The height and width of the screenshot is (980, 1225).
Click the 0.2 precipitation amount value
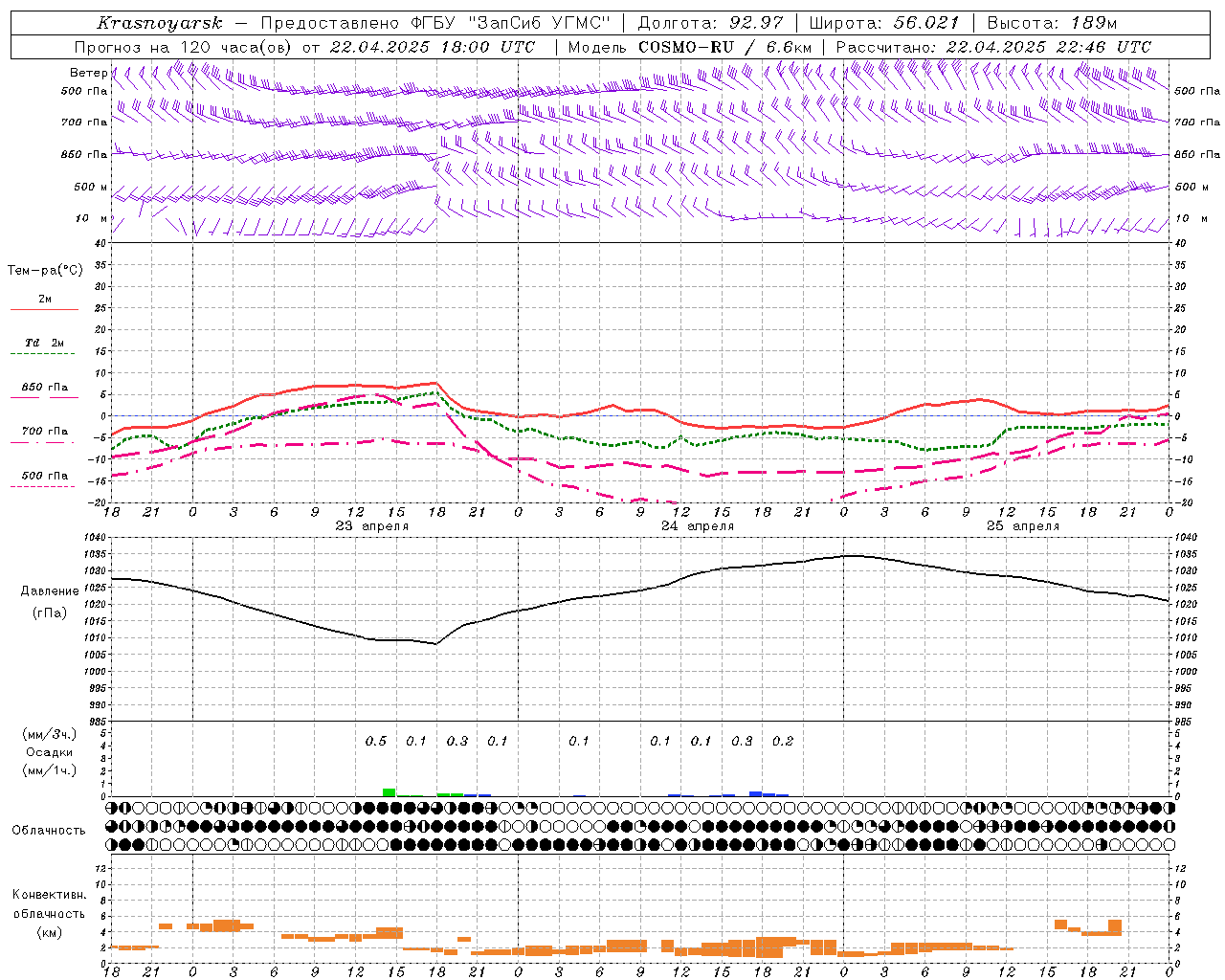pos(783,741)
